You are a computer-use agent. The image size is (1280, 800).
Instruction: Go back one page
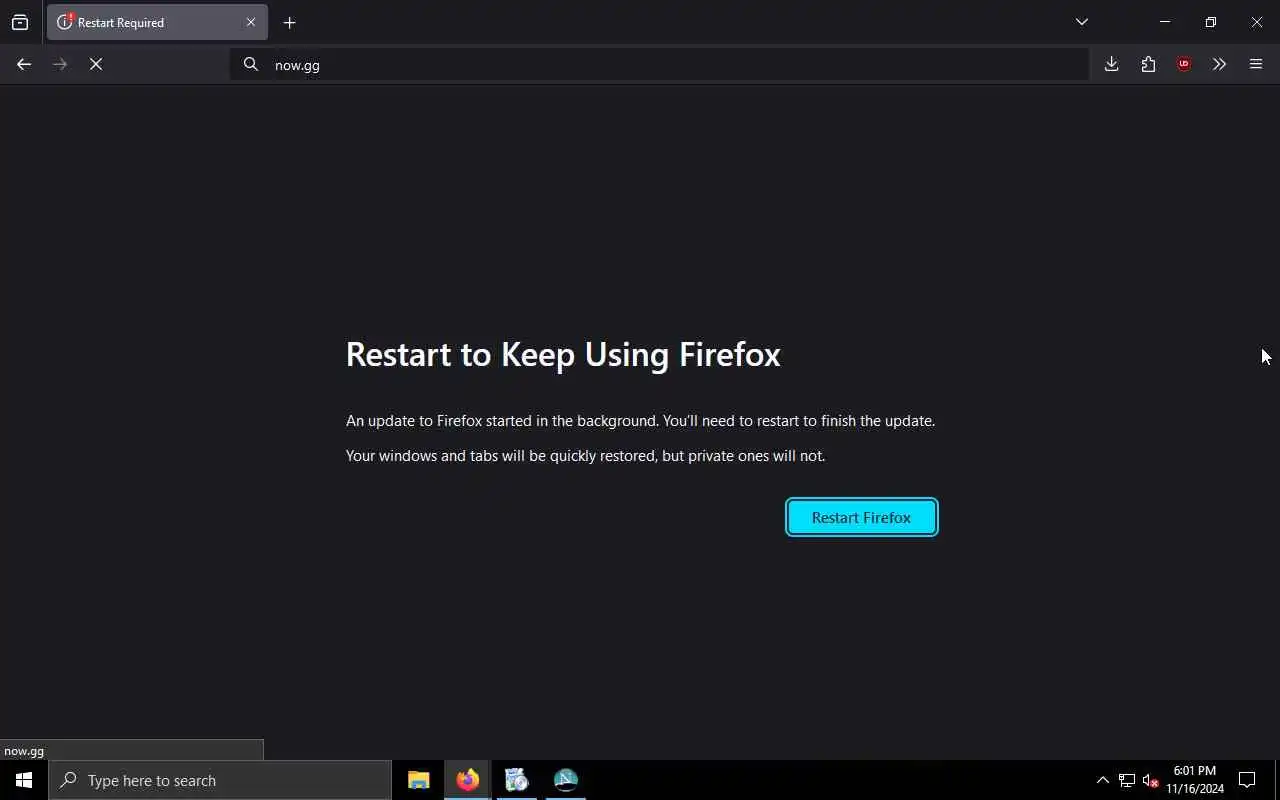click(x=24, y=64)
